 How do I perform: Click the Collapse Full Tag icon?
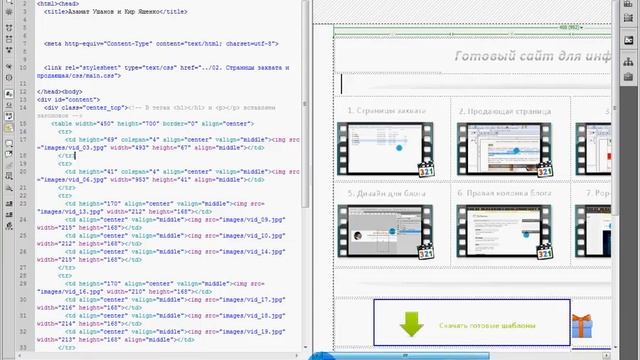point(9,28)
